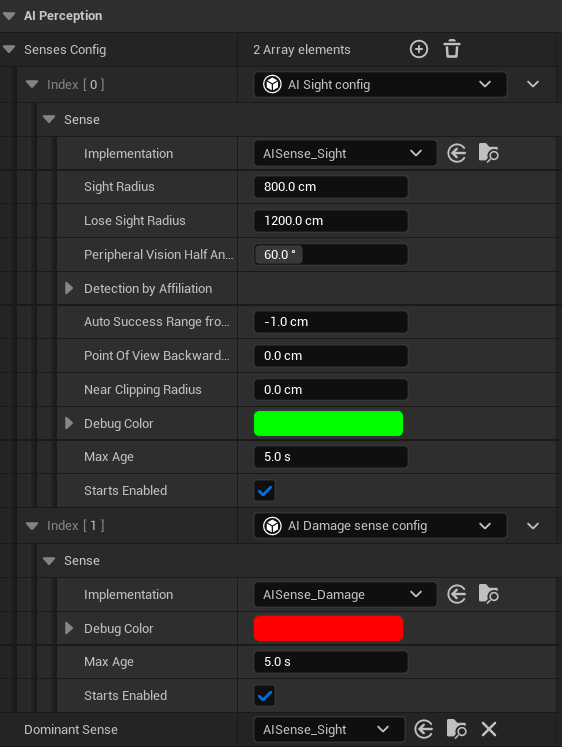Use selected asset for AISense_Sight Implementation
The height and width of the screenshot is (747, 562).
click(x=457, y=153)
